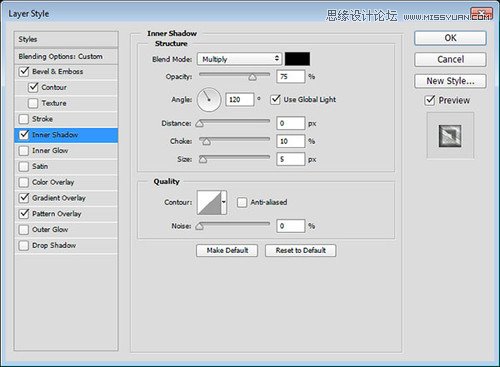This screenshot has width=500, height=367.
Task: Open the Contour picker arrow
Action: coord(224,202)
